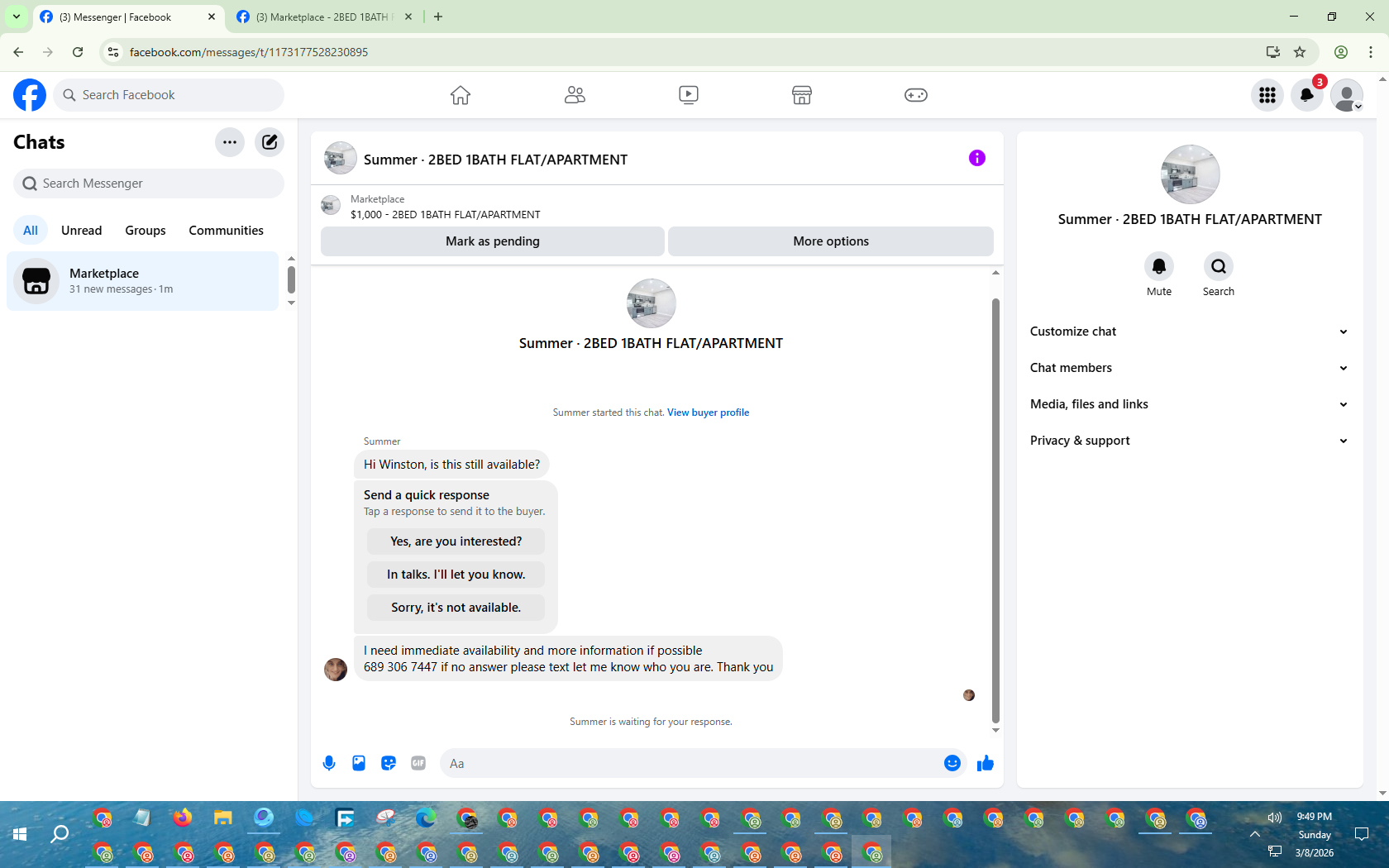Search in conversation with magnifier icon
This screenshot has height=868, width=1389.
1219,266
